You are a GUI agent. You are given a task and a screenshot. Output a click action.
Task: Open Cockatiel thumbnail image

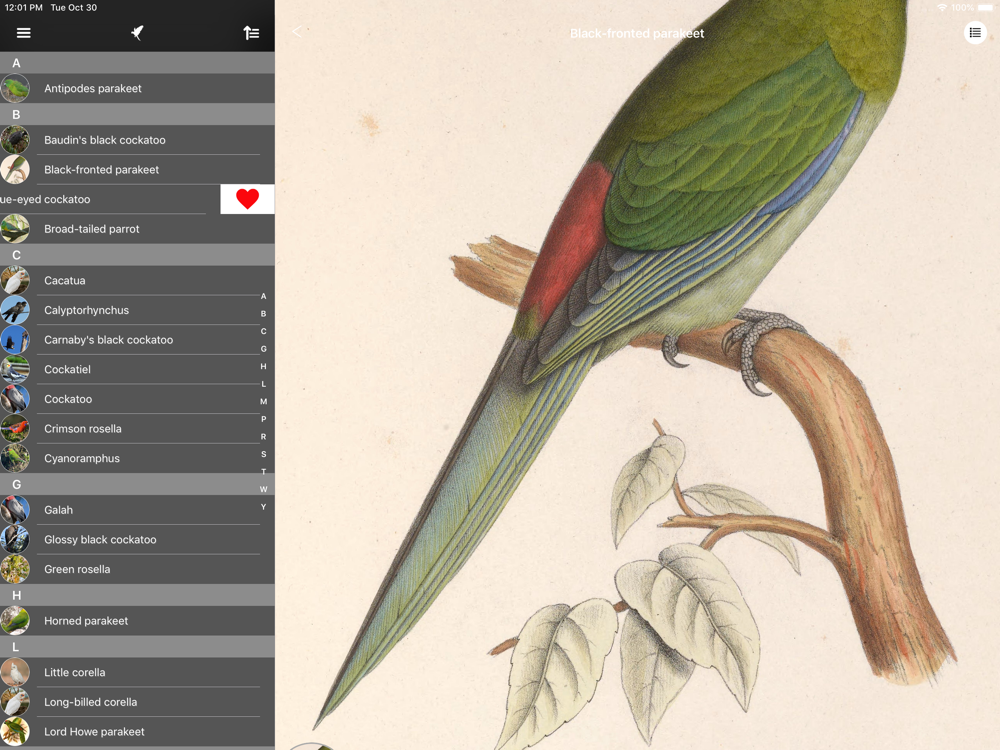[15, 369]
